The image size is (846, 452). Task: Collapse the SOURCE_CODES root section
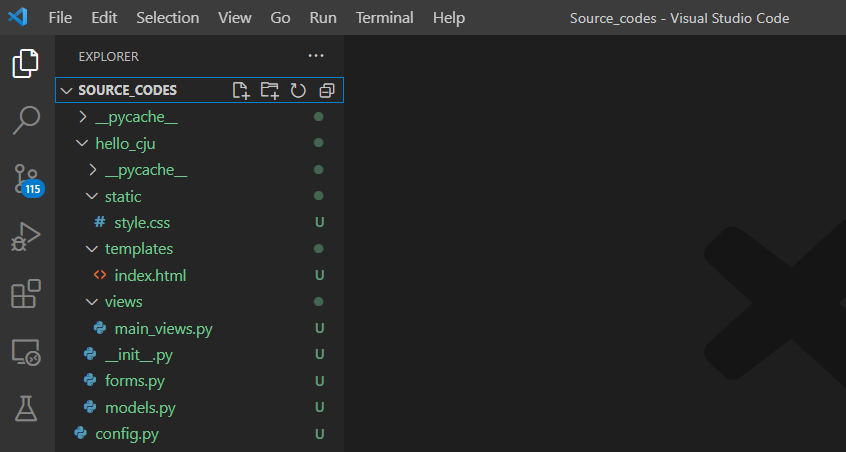(66, 91)
